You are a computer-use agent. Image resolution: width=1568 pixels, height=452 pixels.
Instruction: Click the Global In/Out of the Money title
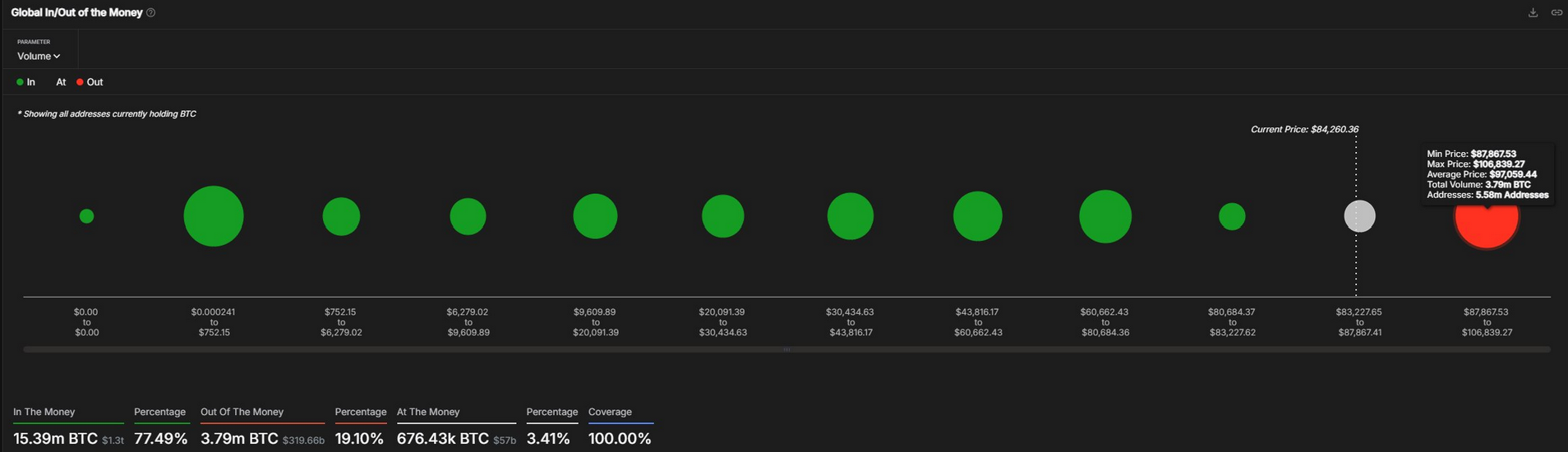(76, 12)
